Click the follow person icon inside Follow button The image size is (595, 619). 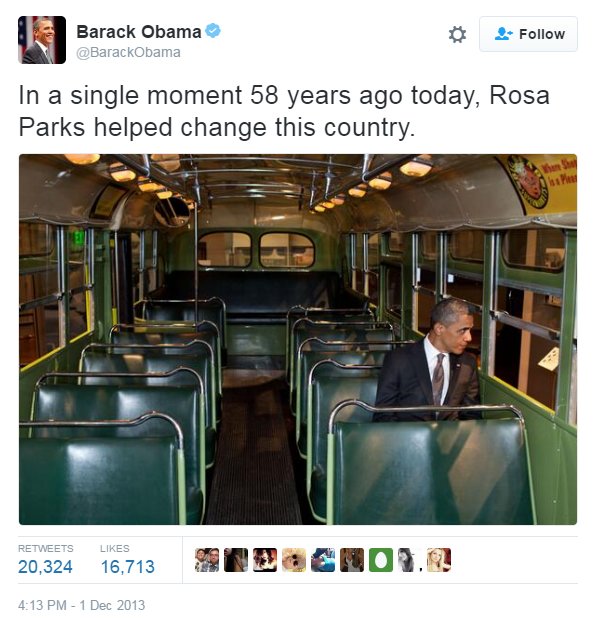503,34
